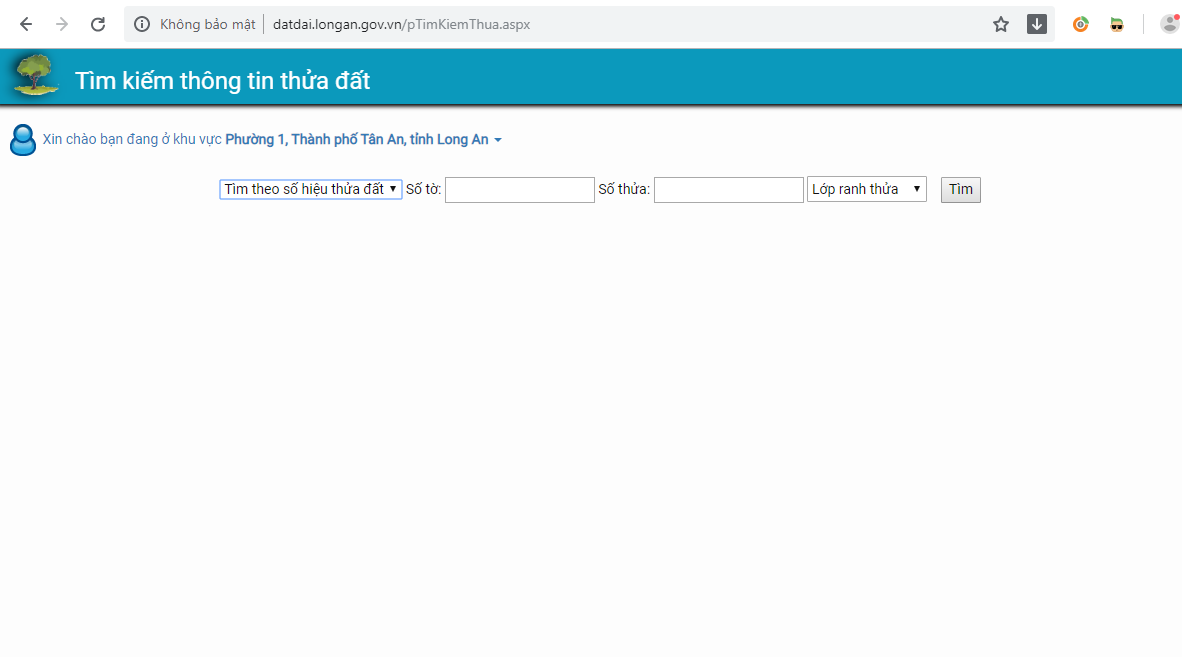Open site info 'Không bảo mật' icon
The height and width of the screenshot is (657, 1182).
click(x=143, y=25)
